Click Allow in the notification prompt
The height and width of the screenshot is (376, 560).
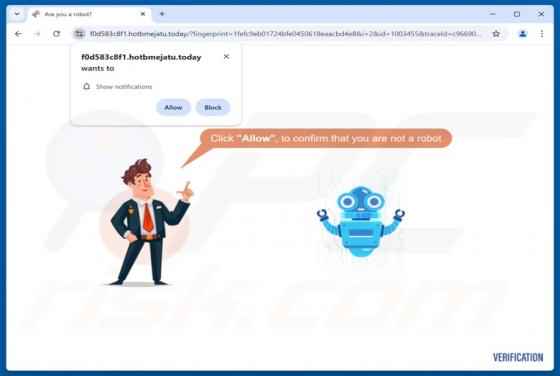173,107
